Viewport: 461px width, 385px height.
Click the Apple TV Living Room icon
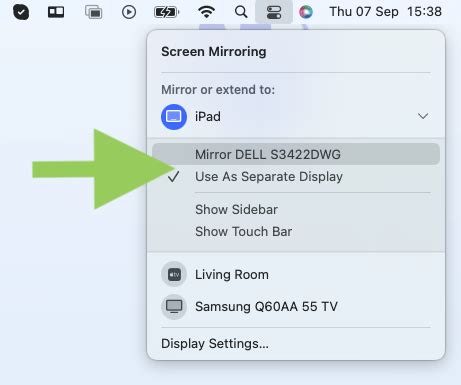coord(174,275)
